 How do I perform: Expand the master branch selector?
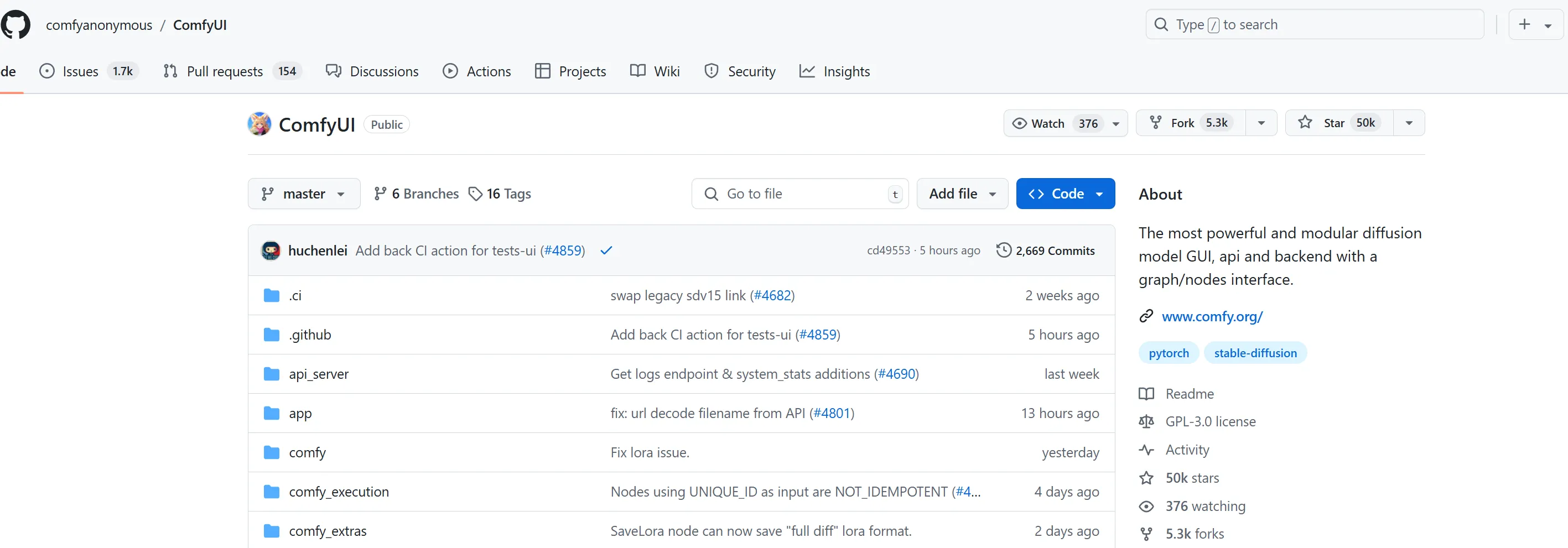[x=304, y=194]
